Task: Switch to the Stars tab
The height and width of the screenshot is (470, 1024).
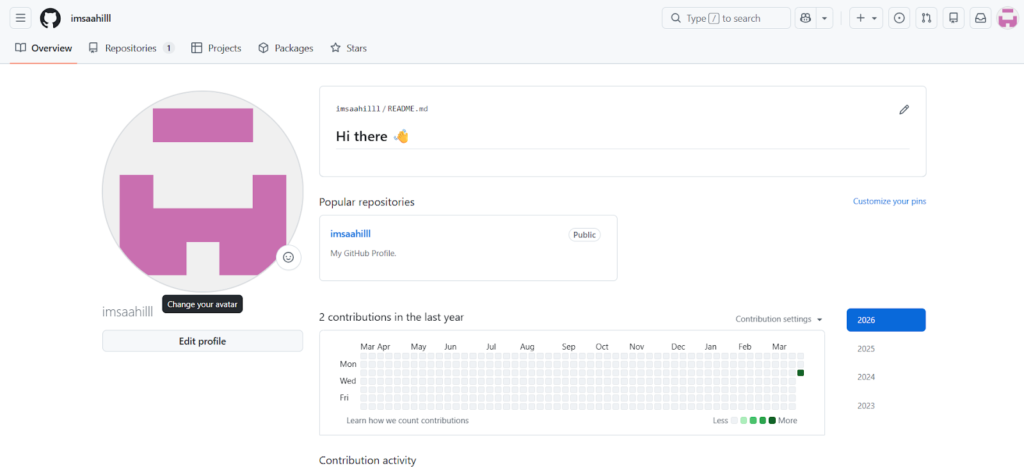Action: coord(349,48)
